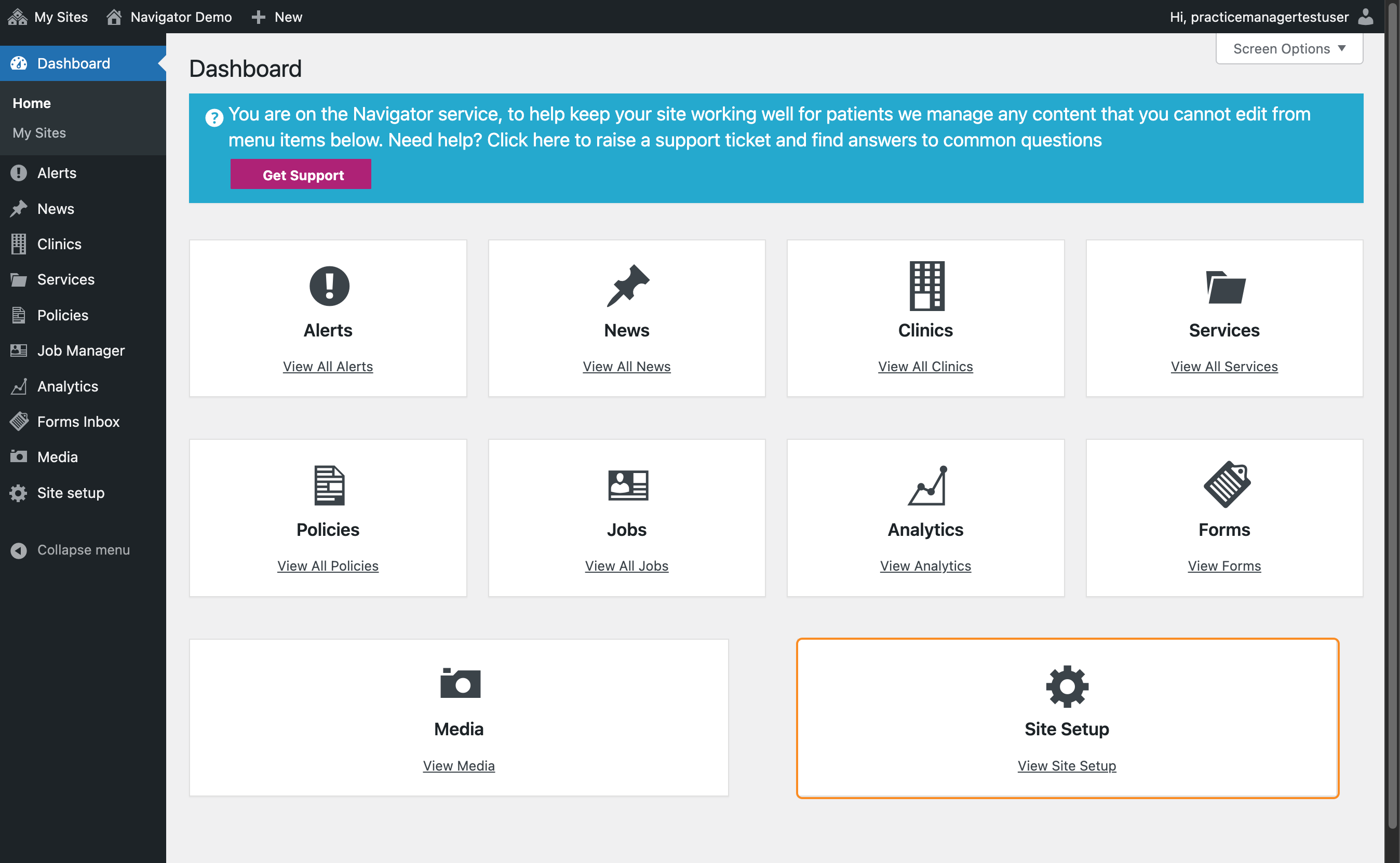Image resolution: width=1400 pixels, height=863 pixels.
Task: Click the Policies document icon tile
Action: [329, 485]
